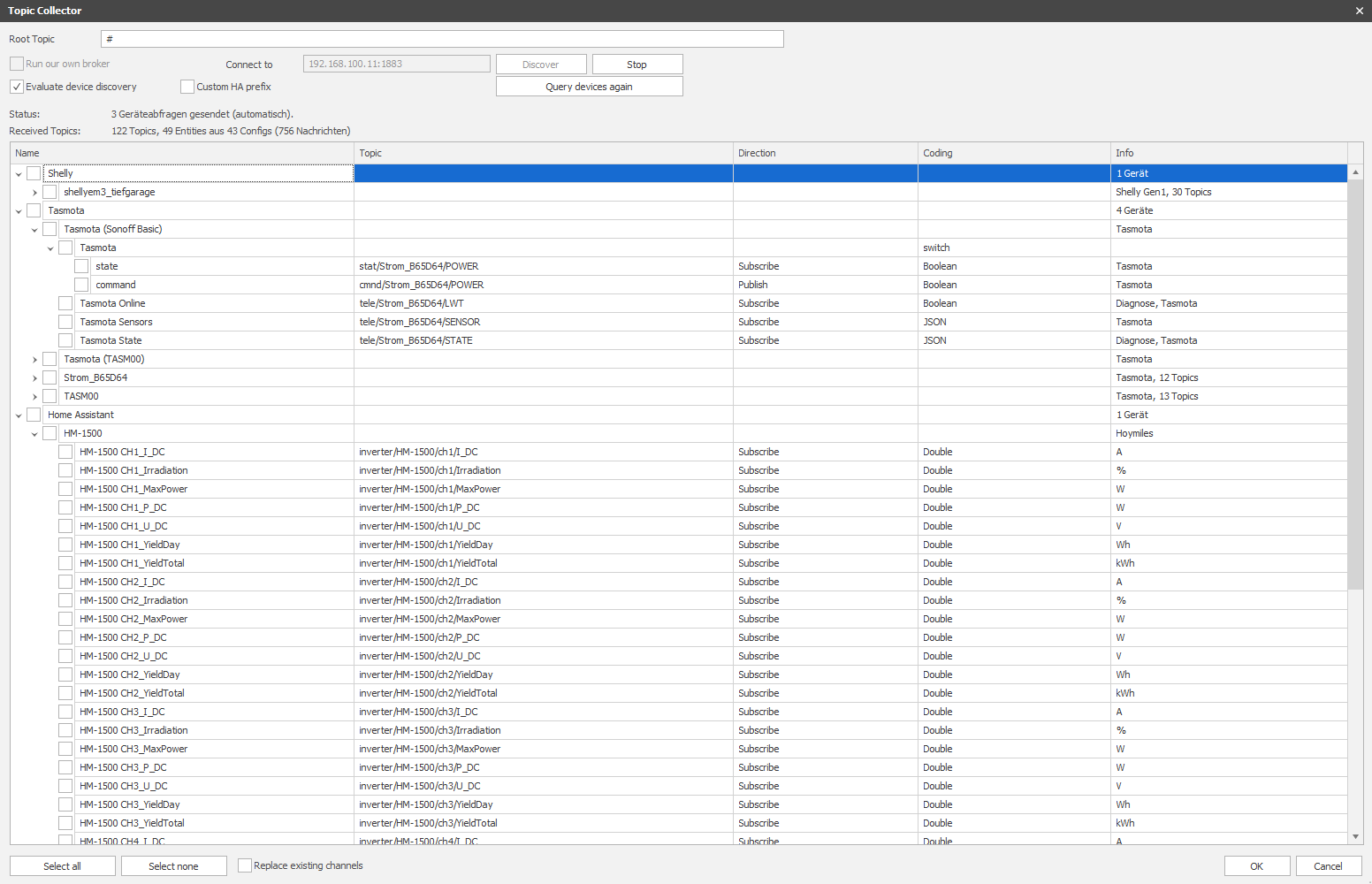Image resolution: width=1372 pixels, height=884 pixels.
Task: Sort by the Coding column header
Action: pyautogui.click(x=1014, y=153)
